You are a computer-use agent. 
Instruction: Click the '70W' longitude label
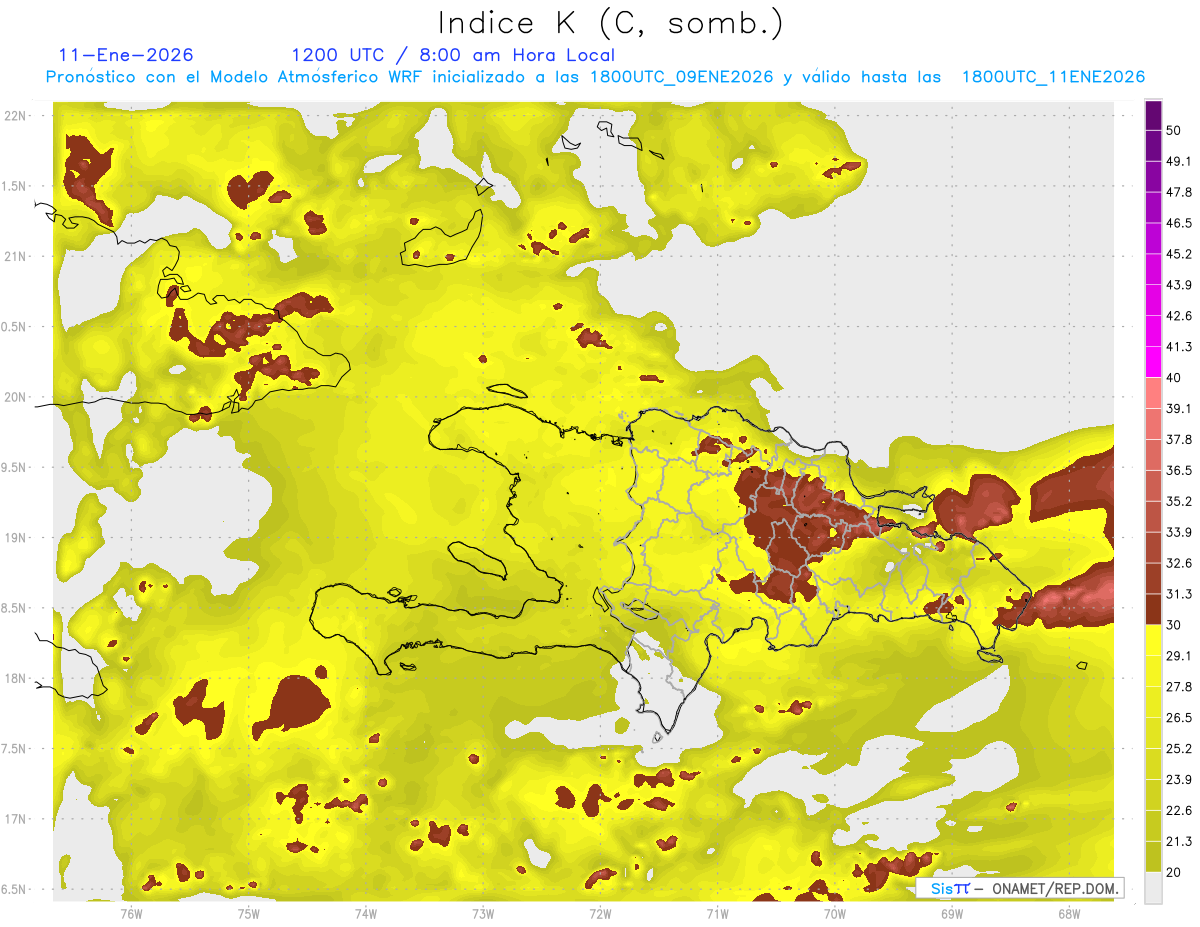click(x=834, y=913)
